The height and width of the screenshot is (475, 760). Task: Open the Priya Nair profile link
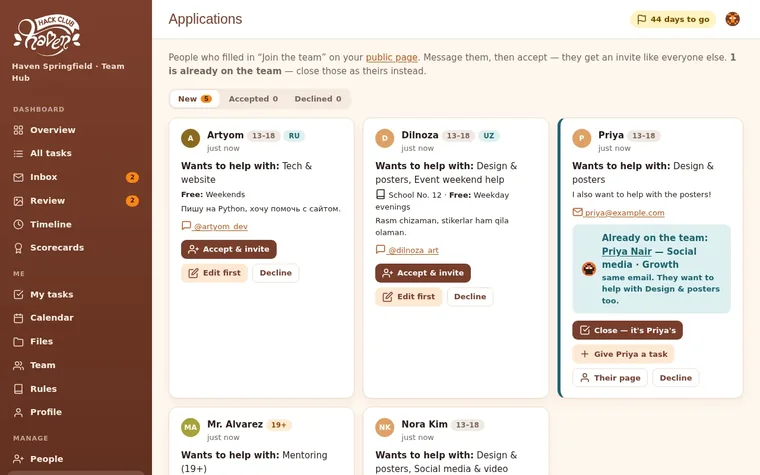(627, 251)
